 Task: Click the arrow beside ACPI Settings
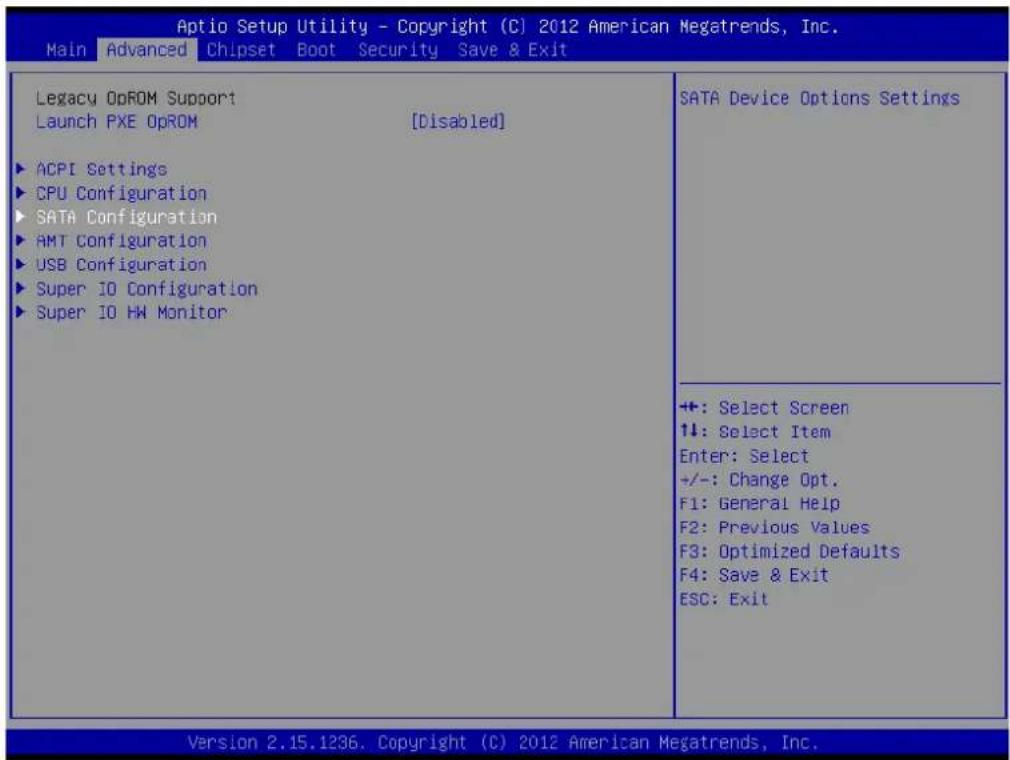(x=21, y=169)
